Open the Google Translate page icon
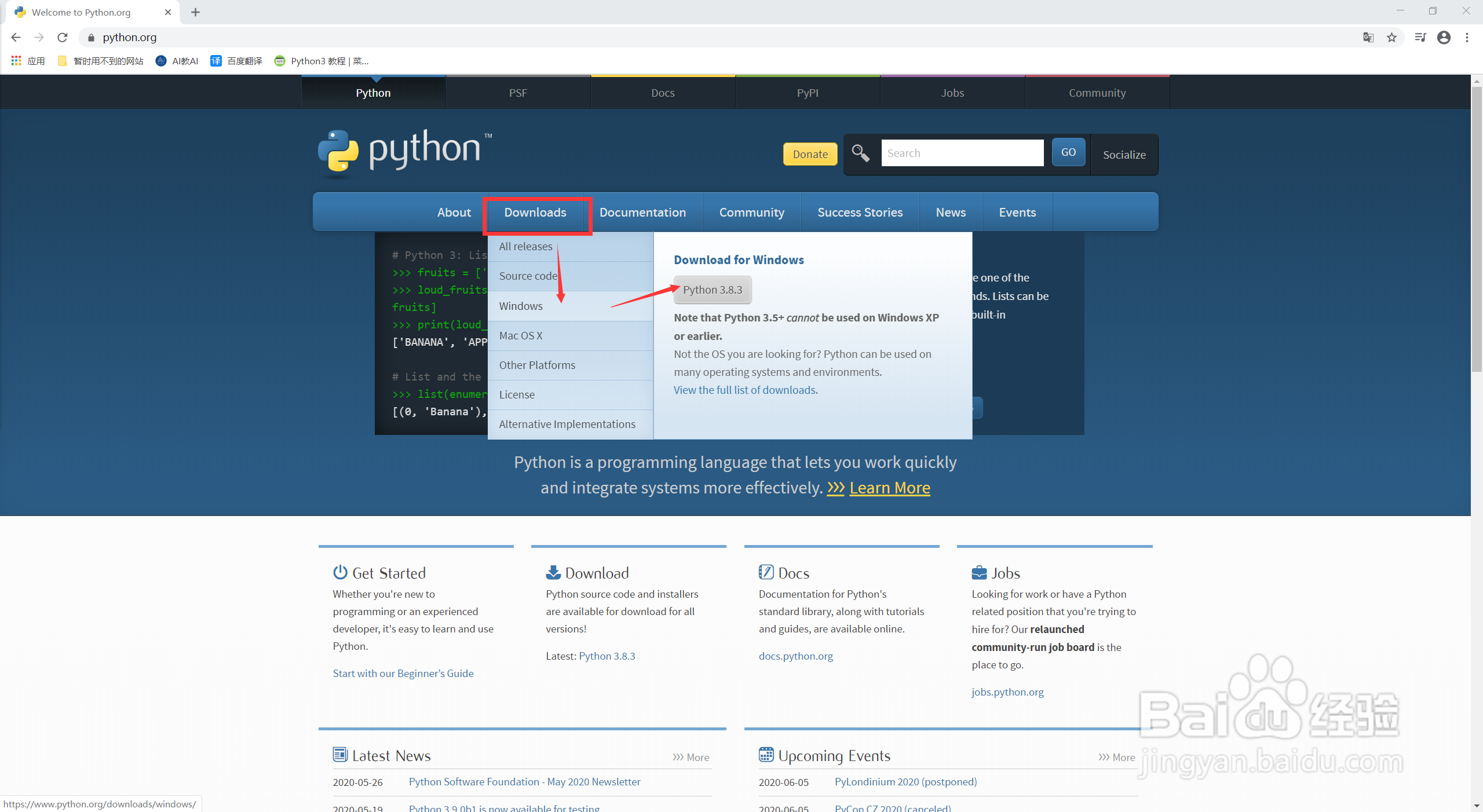1483x812 pixels. pyautogui.click(x=1368, y=38)
